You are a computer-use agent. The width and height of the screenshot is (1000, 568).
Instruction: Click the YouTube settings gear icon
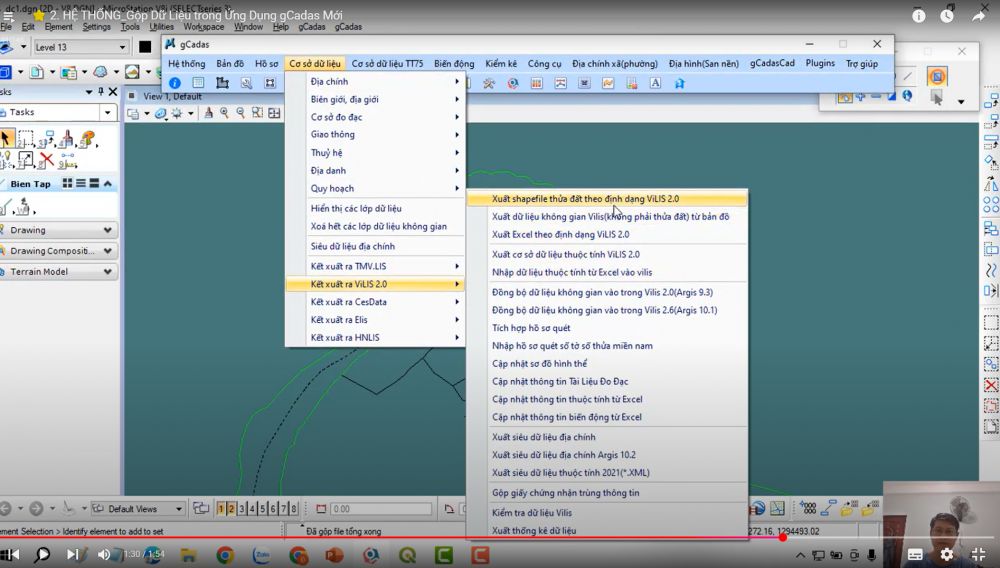(946, 554)
